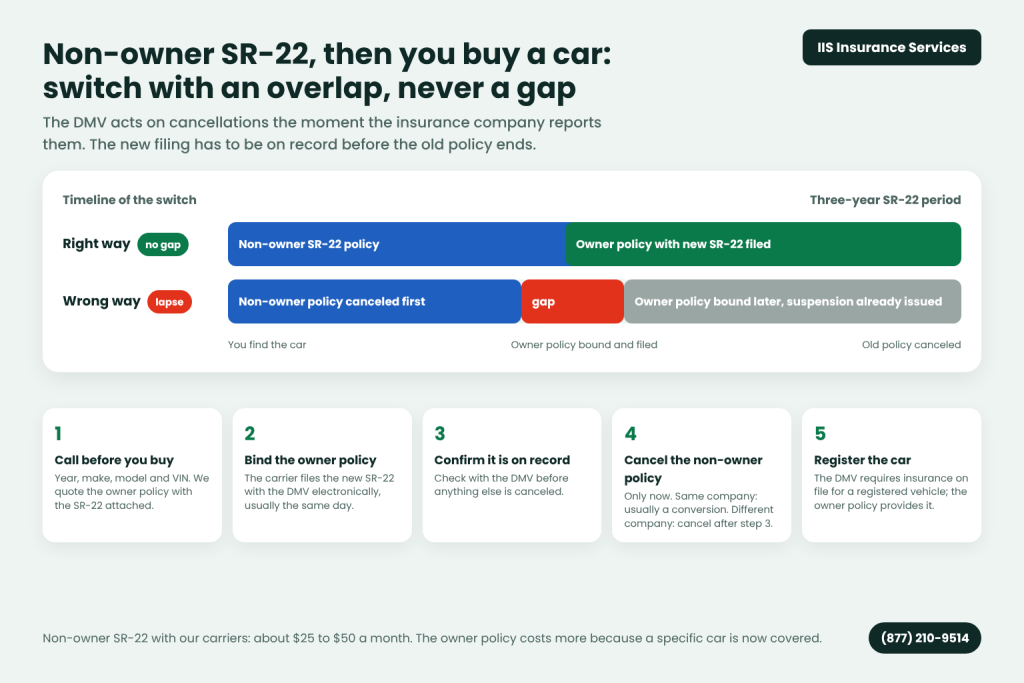
Task: Click the 'Wrong way' row label
Action: point(101,301)
